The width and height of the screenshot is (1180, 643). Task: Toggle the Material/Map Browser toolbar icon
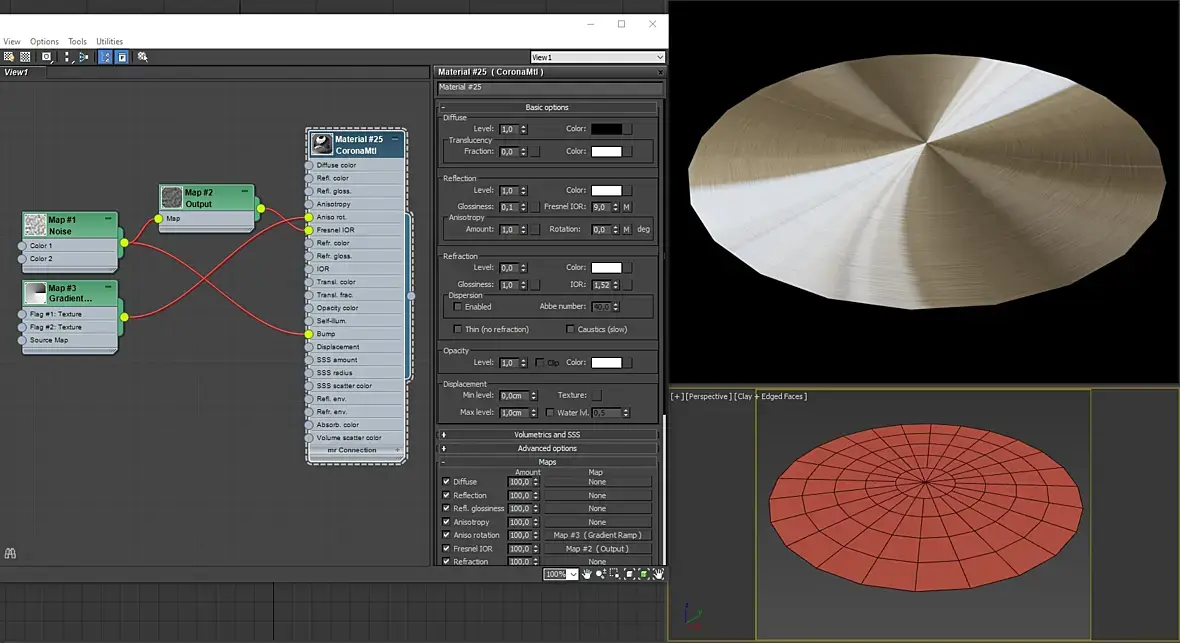coord(104,57)
